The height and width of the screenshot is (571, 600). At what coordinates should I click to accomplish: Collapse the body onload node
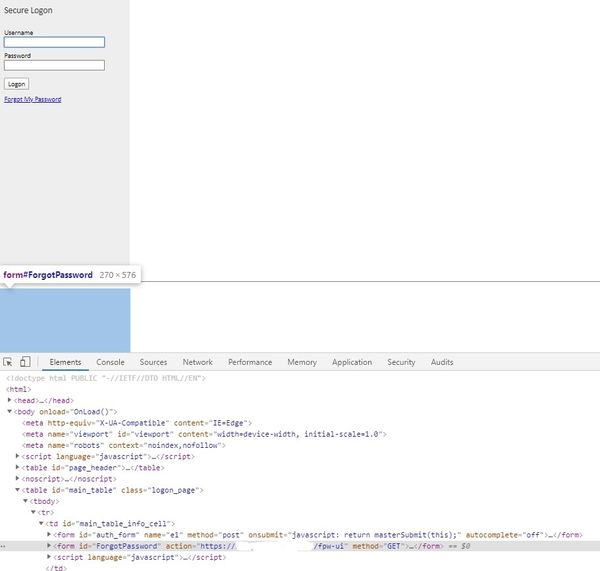click(10, 412)
